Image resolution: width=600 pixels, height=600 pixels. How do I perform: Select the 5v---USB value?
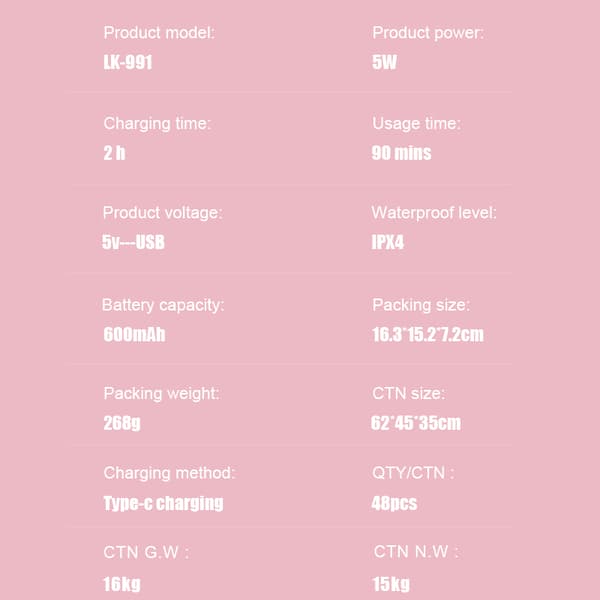pyautogui.click(x=133, y=242)
